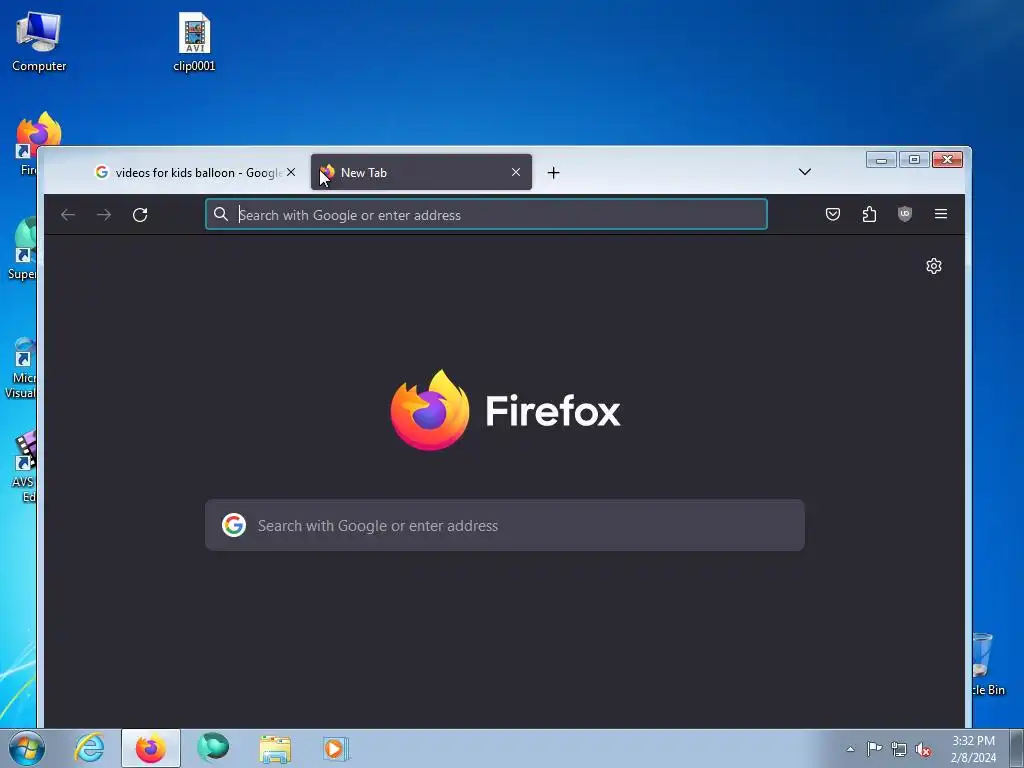The width and height of the screenshot is (1024, 768).
Task: Select Recycle Bin on desktop
Action: click(x=988, y=664)
